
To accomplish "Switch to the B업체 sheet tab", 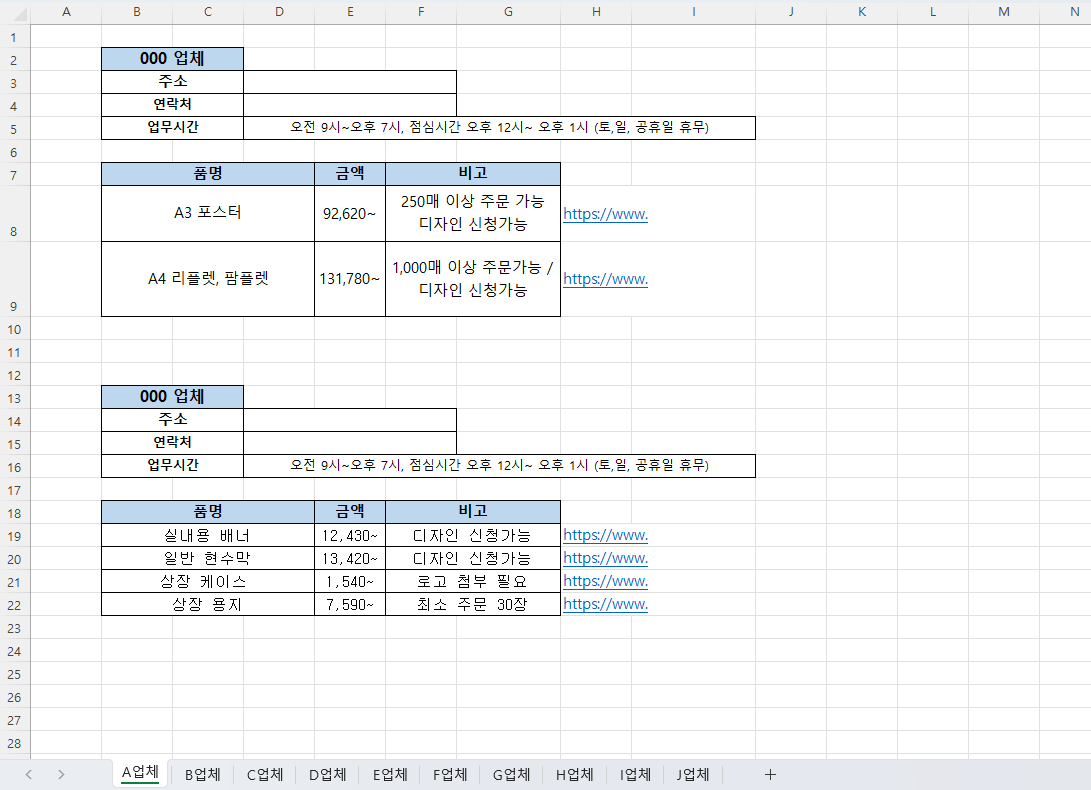I will pyautogui.click(x=201, y=774).
